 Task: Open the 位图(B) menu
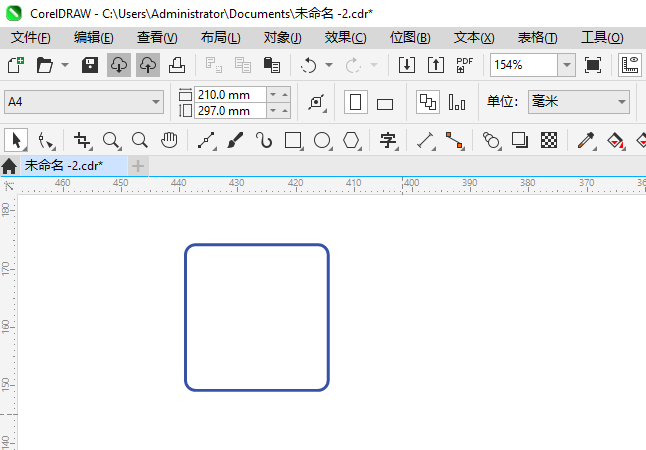click(x=410, y=38)
